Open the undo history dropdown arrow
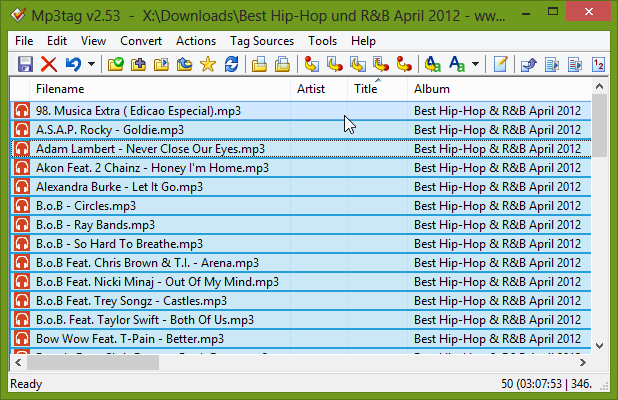 pyautogui.click(x=91, y=64)
